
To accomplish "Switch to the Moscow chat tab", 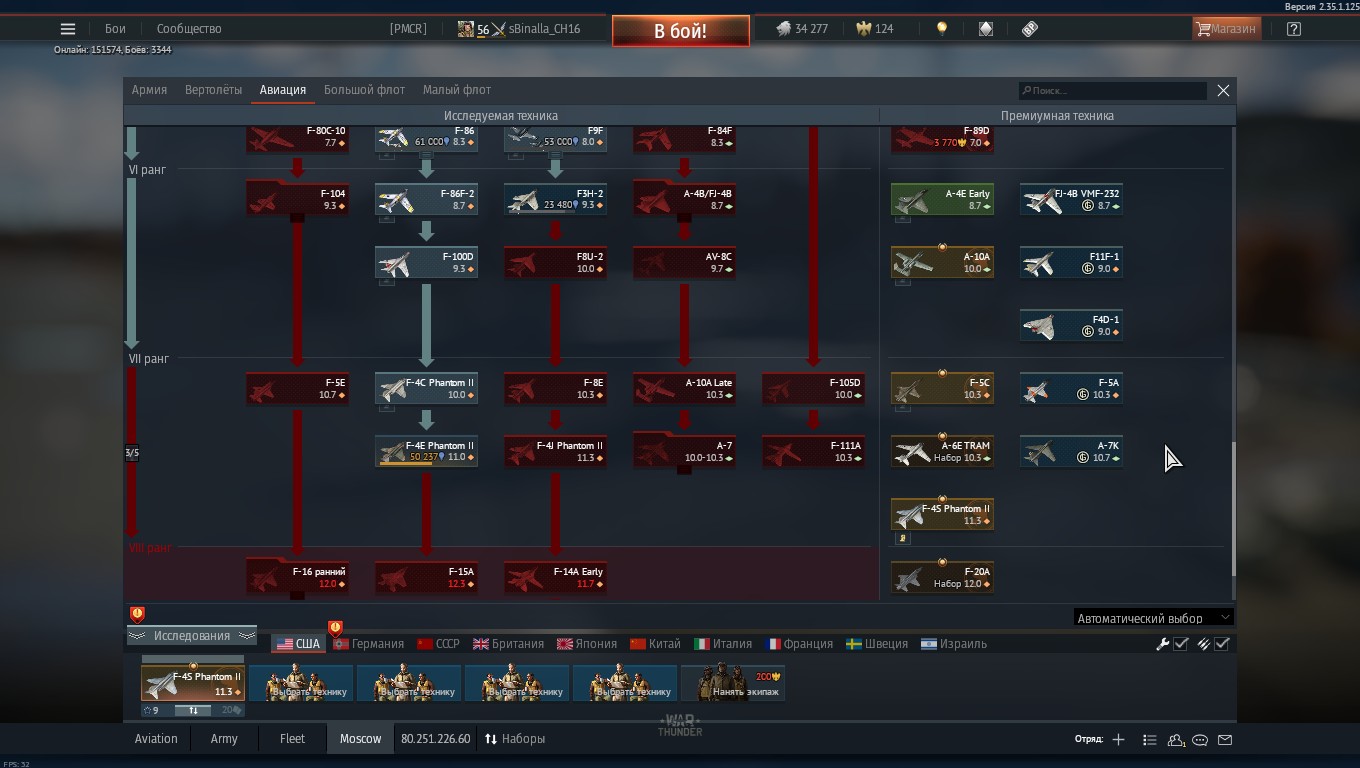I will click(x=360, y=739).
